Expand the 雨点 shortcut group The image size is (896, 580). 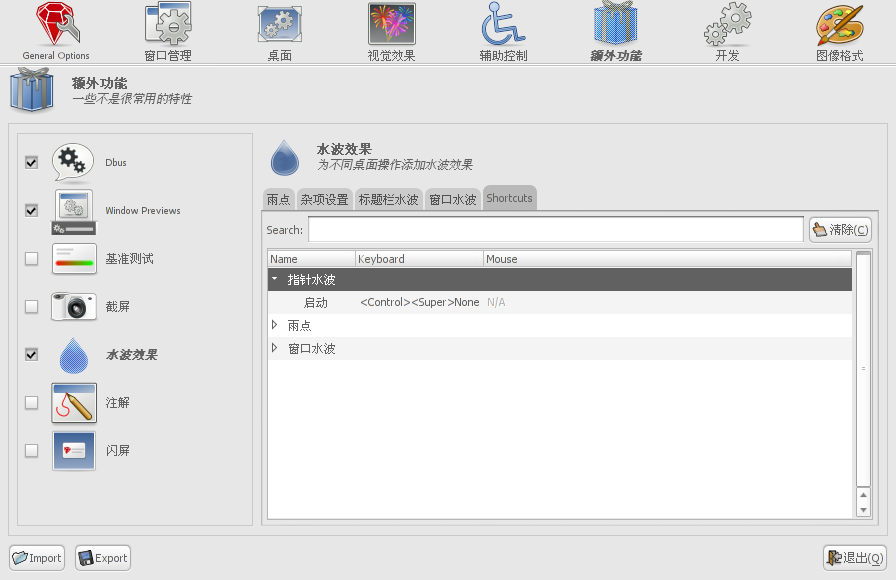[275, 325]
